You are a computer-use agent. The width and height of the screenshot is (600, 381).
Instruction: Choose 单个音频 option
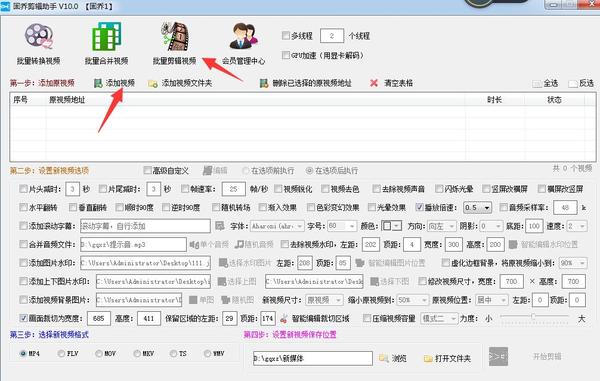tap(209, 244)
